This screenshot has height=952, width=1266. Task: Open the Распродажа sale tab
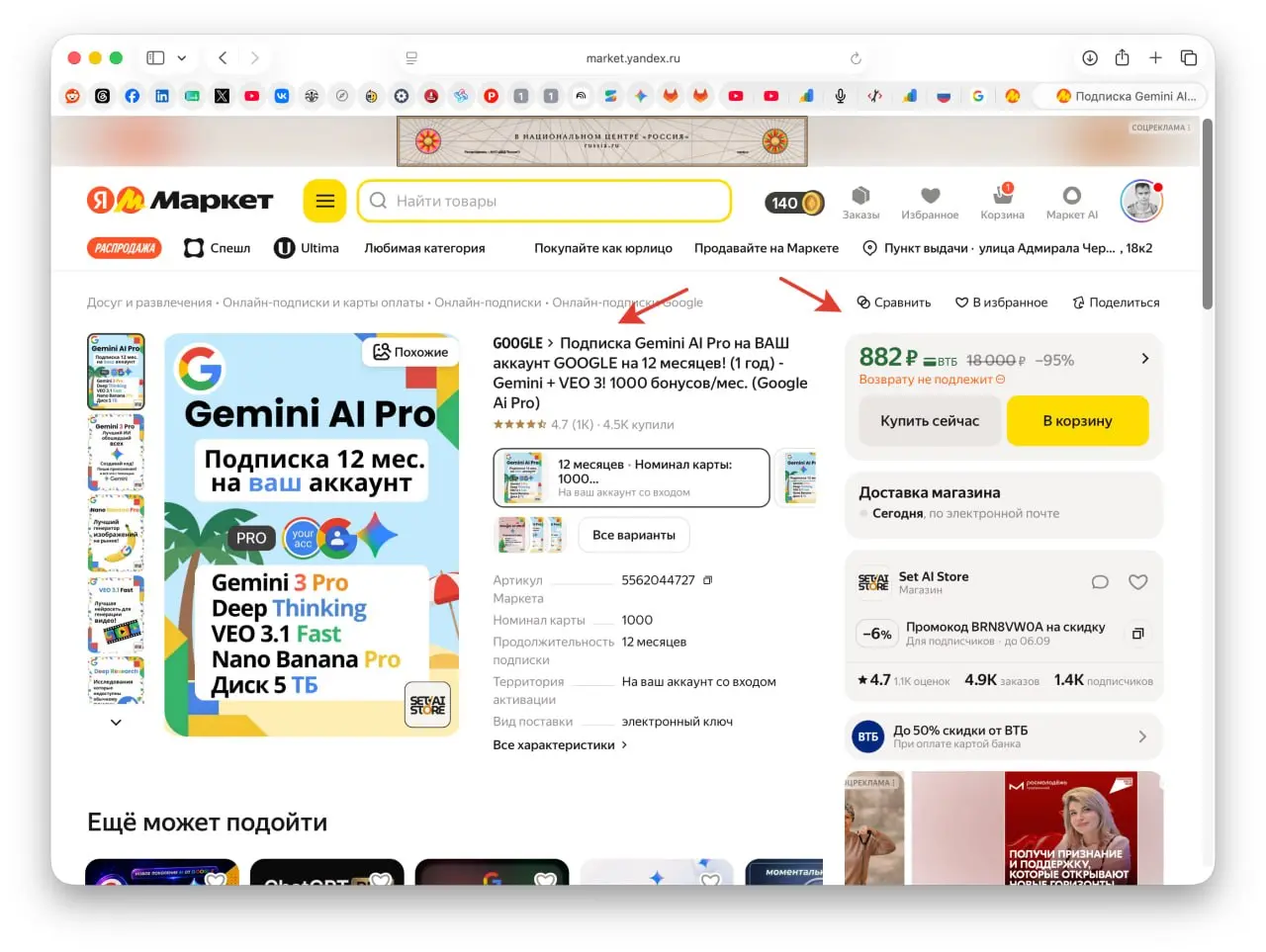pyautogui.click(x=125, y=248)
